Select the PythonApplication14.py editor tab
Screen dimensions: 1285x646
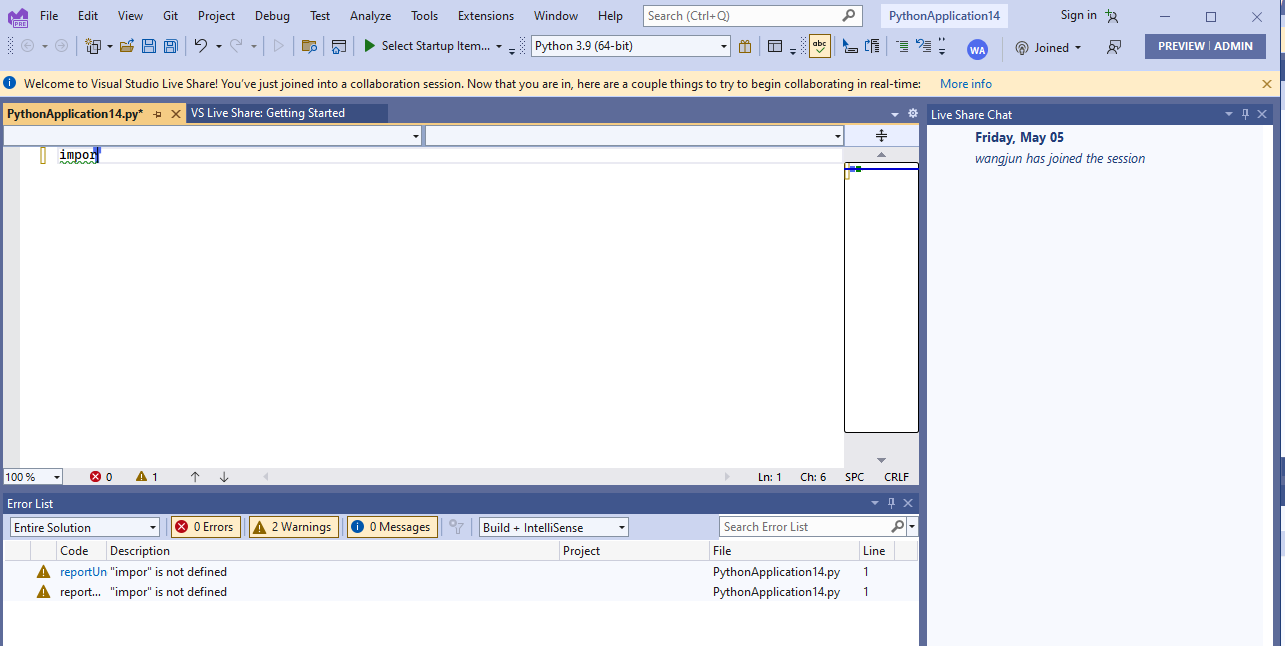[x=70, y=113]
